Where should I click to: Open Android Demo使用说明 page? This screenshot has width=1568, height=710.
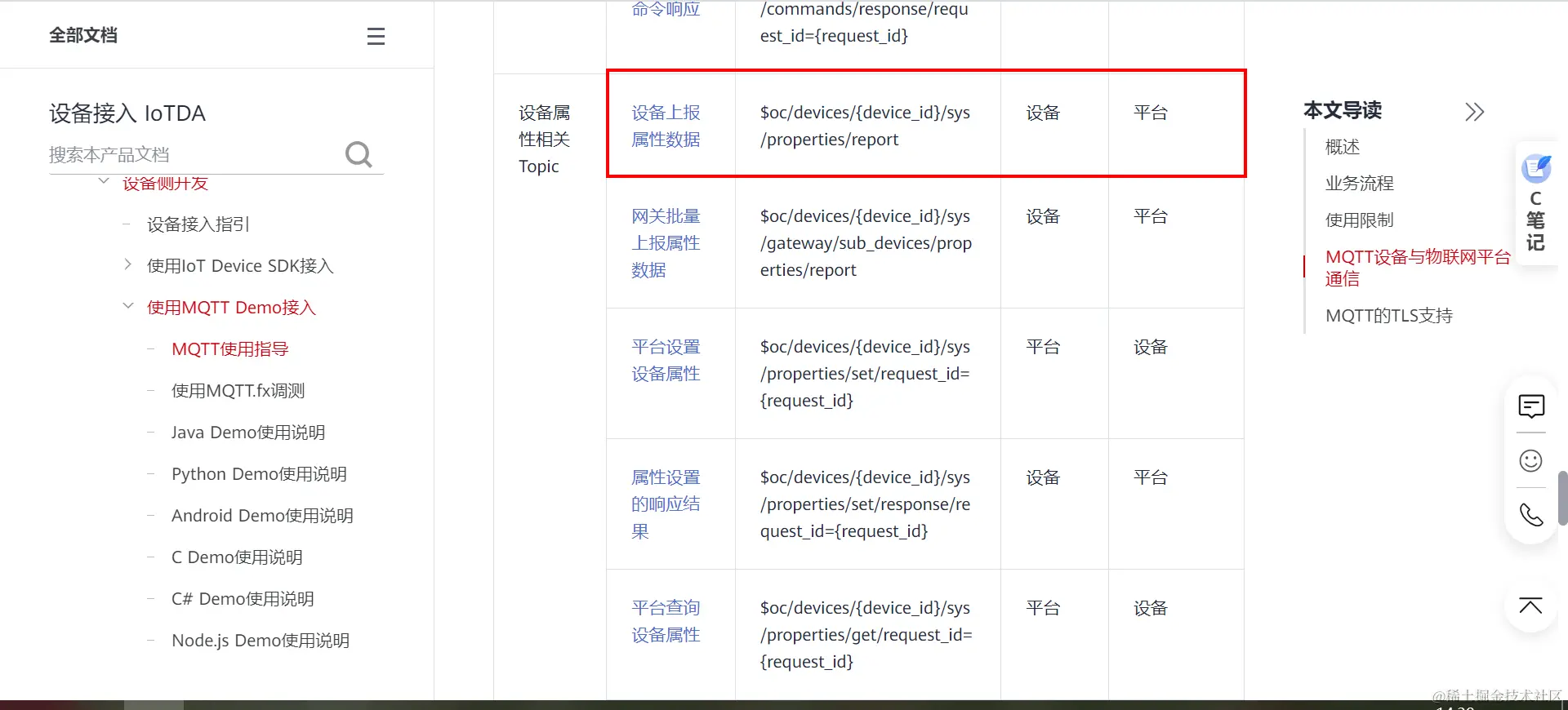click(262, 516)
